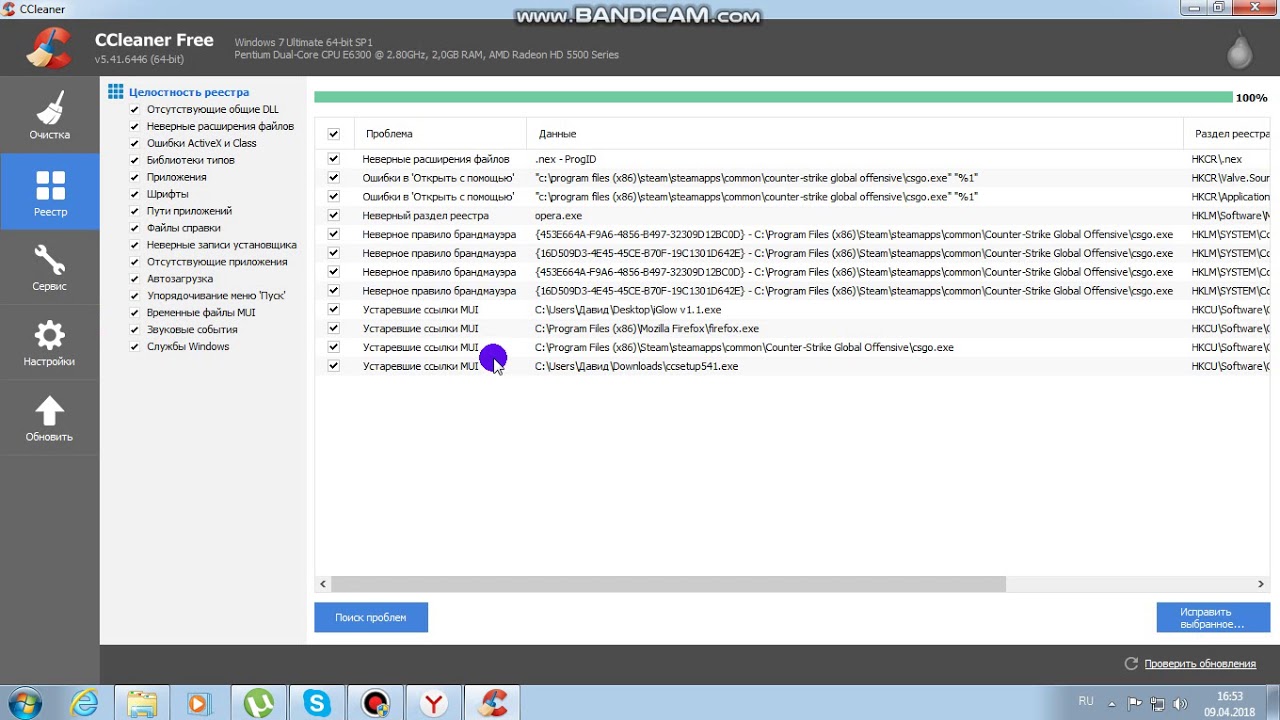The height and width of the screenshot is (720, 1280).
Task: Click the flag action center tray icon
Action: click(1134, 704)
